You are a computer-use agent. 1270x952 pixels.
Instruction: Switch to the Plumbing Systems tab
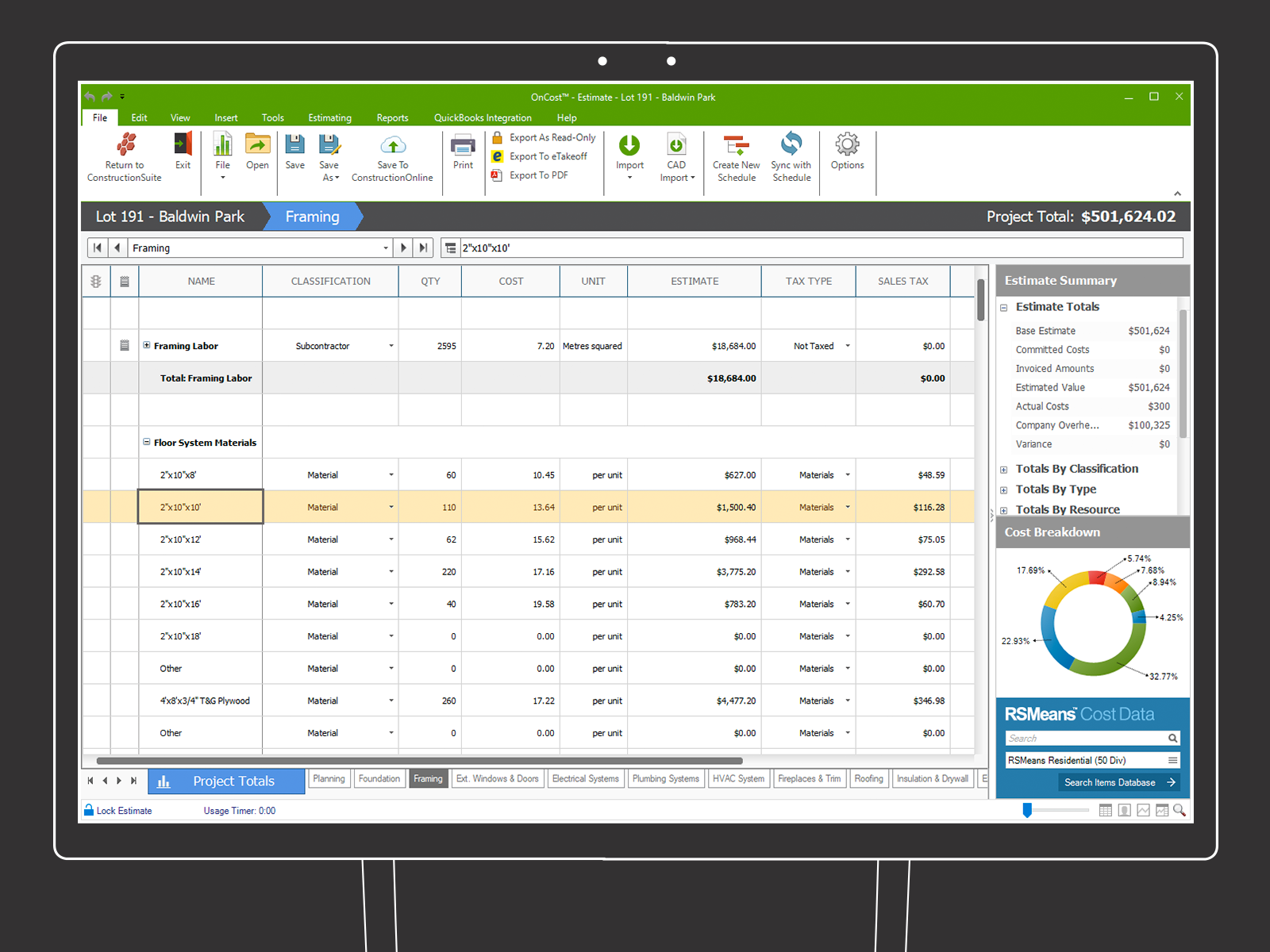(666, 779)
